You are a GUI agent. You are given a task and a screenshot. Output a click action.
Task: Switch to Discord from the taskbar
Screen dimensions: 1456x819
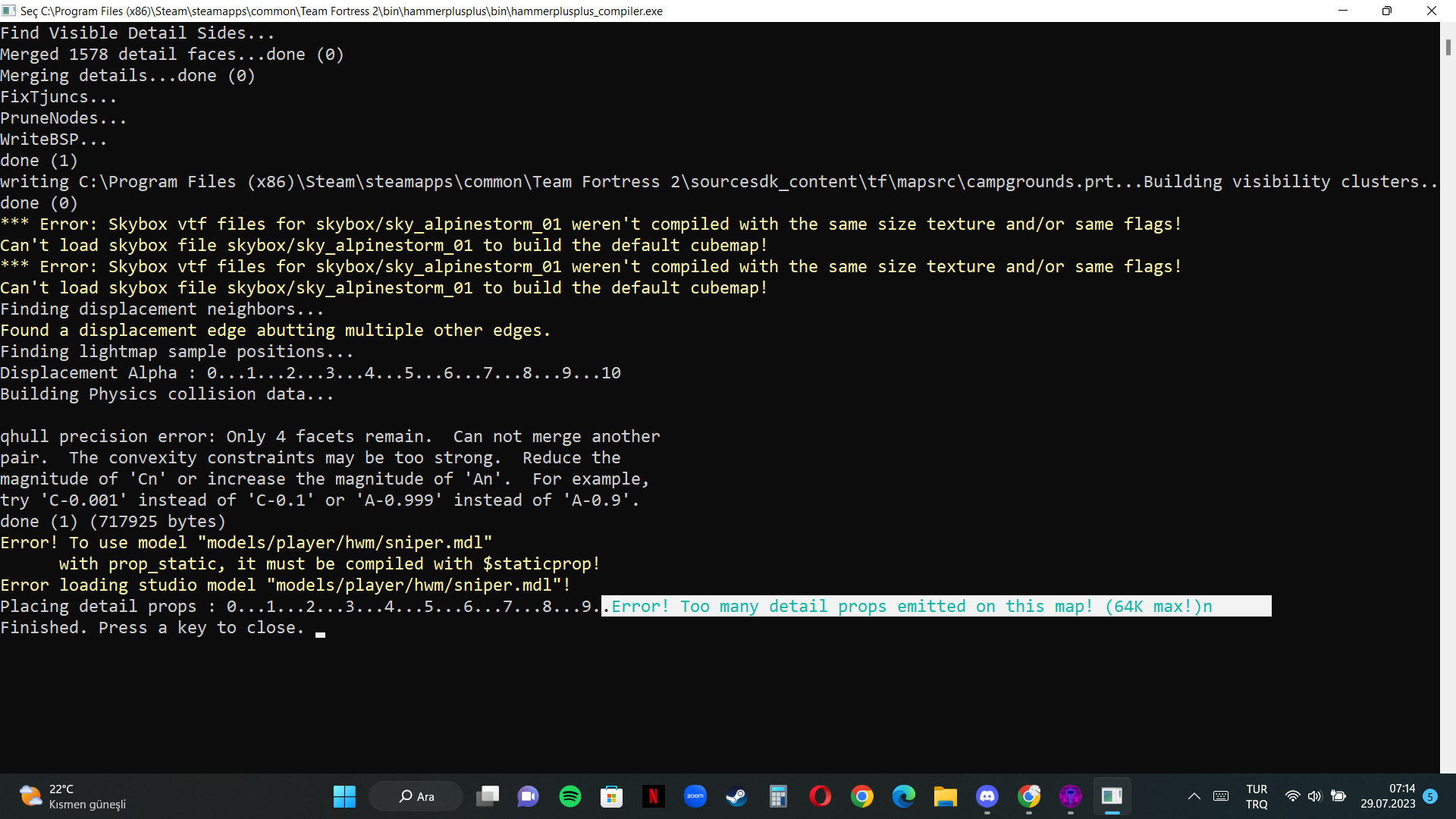tap(987, 796)
